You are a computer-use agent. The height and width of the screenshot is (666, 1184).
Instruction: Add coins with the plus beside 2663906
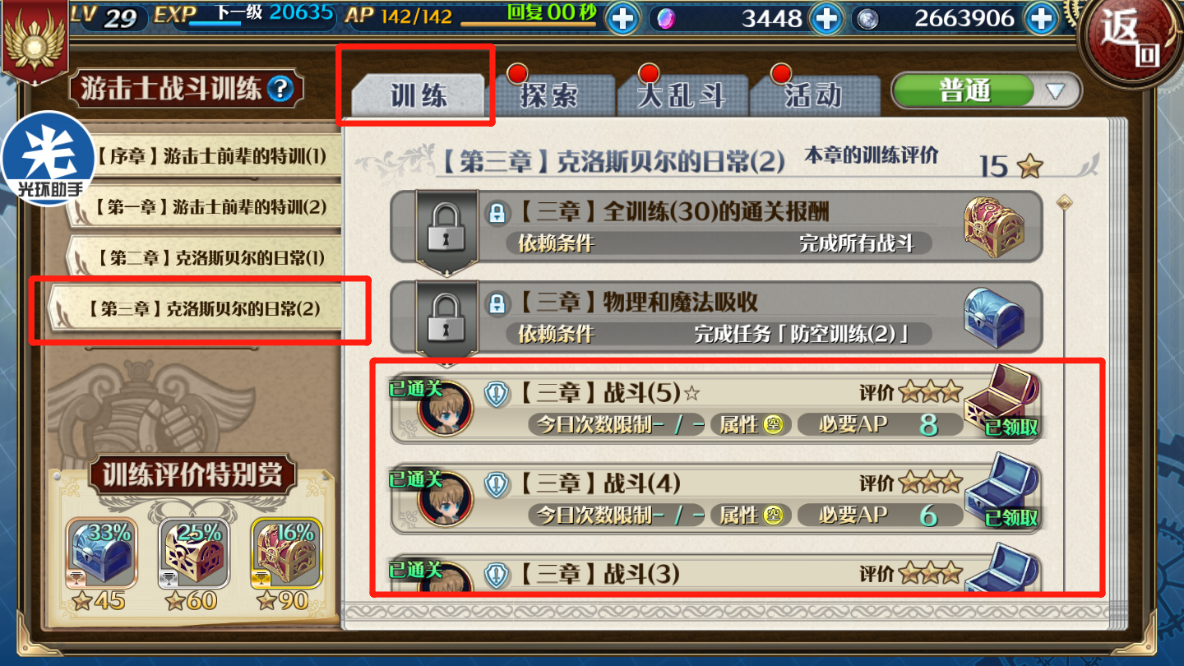tap(1041, 18)
